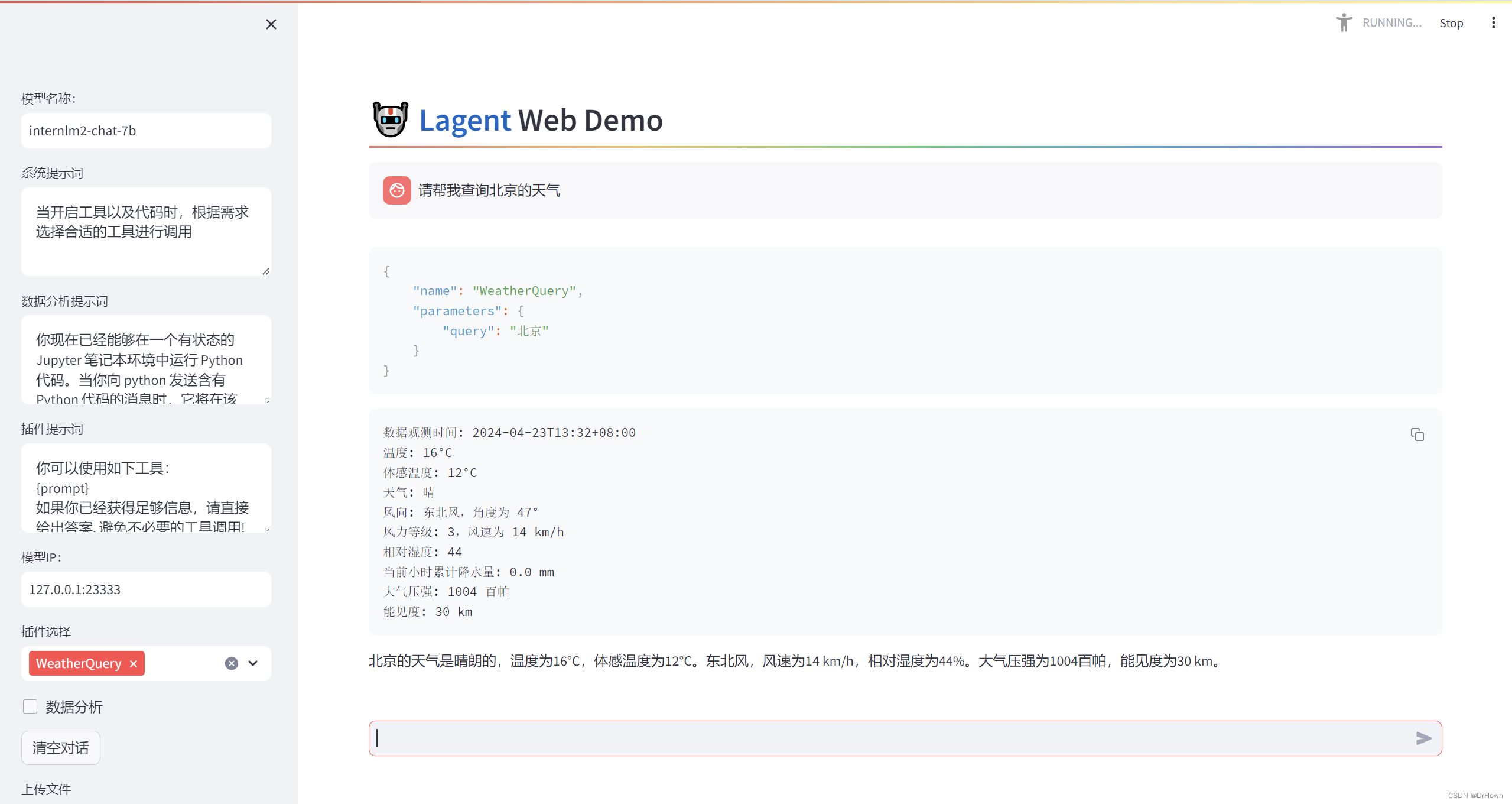The width and height of the screenshot is (1512, 804).
Task: Click the 风向: 东北风 line
Action: click(461, 513)
